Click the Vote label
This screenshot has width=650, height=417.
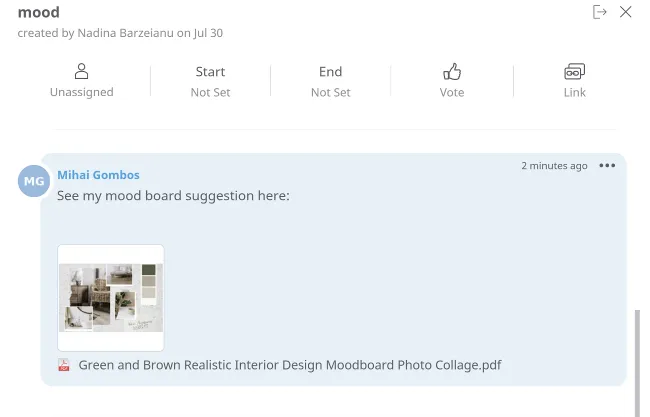pyautogui.click(x=452, y=92)
